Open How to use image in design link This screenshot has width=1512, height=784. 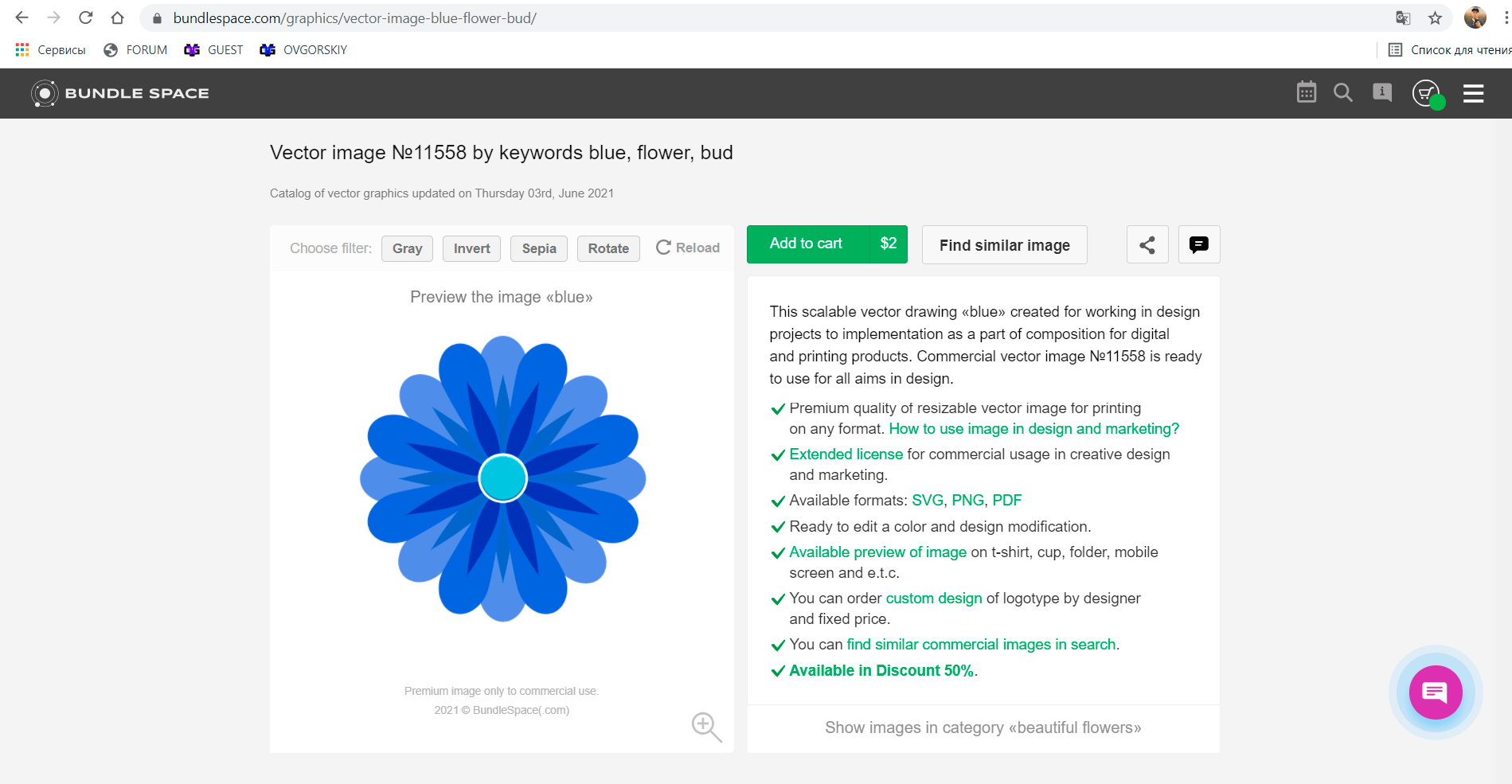click(1033, 429)
